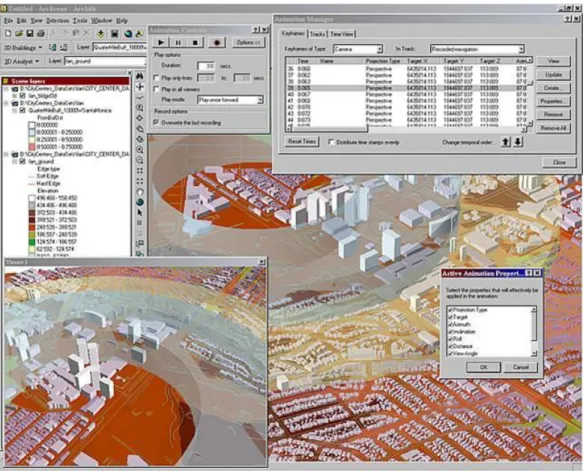
Task: Toggle Play only from checkbox
Action: 157,78
